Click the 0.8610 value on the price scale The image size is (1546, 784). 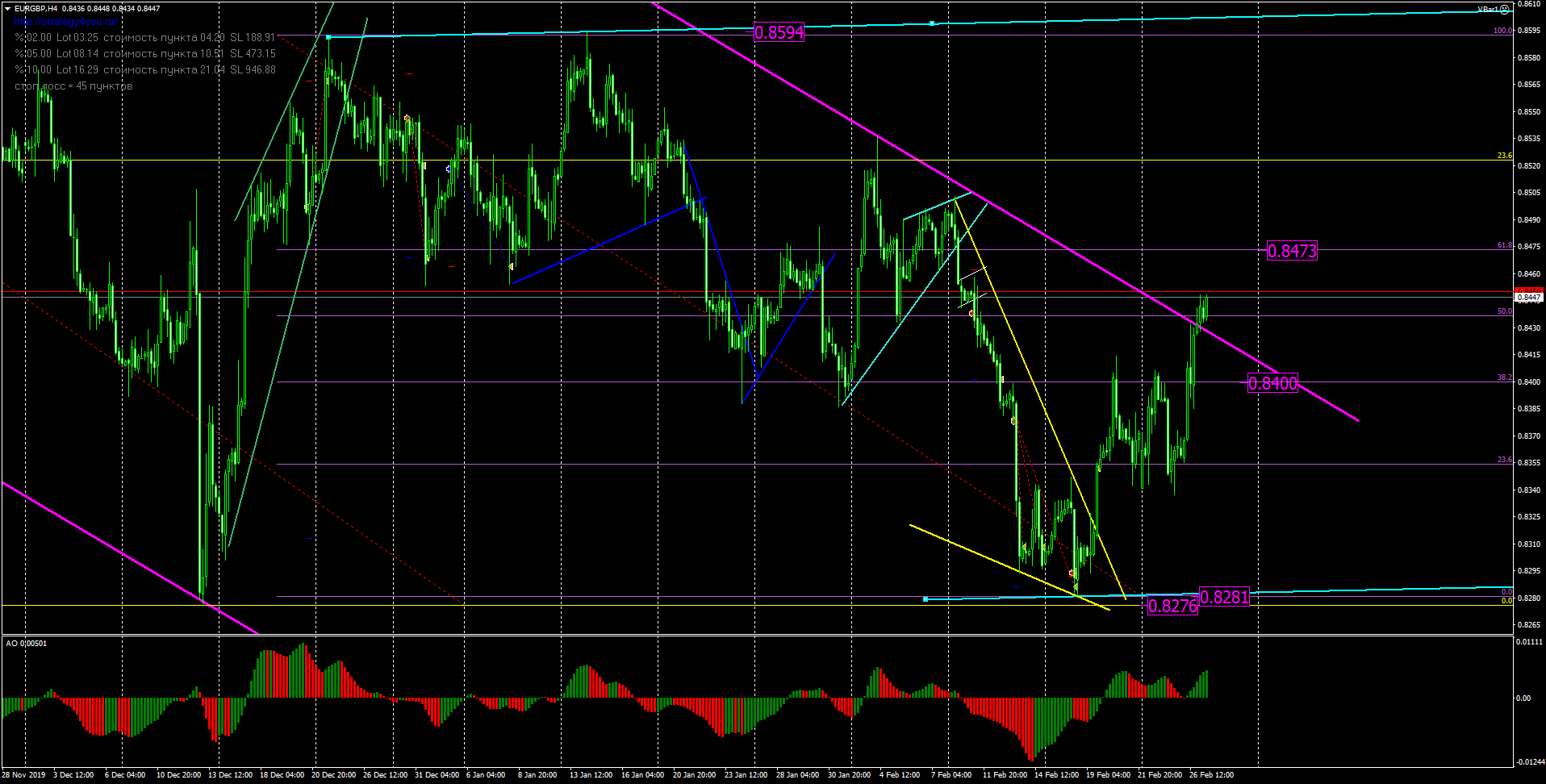click(1528, 4)
